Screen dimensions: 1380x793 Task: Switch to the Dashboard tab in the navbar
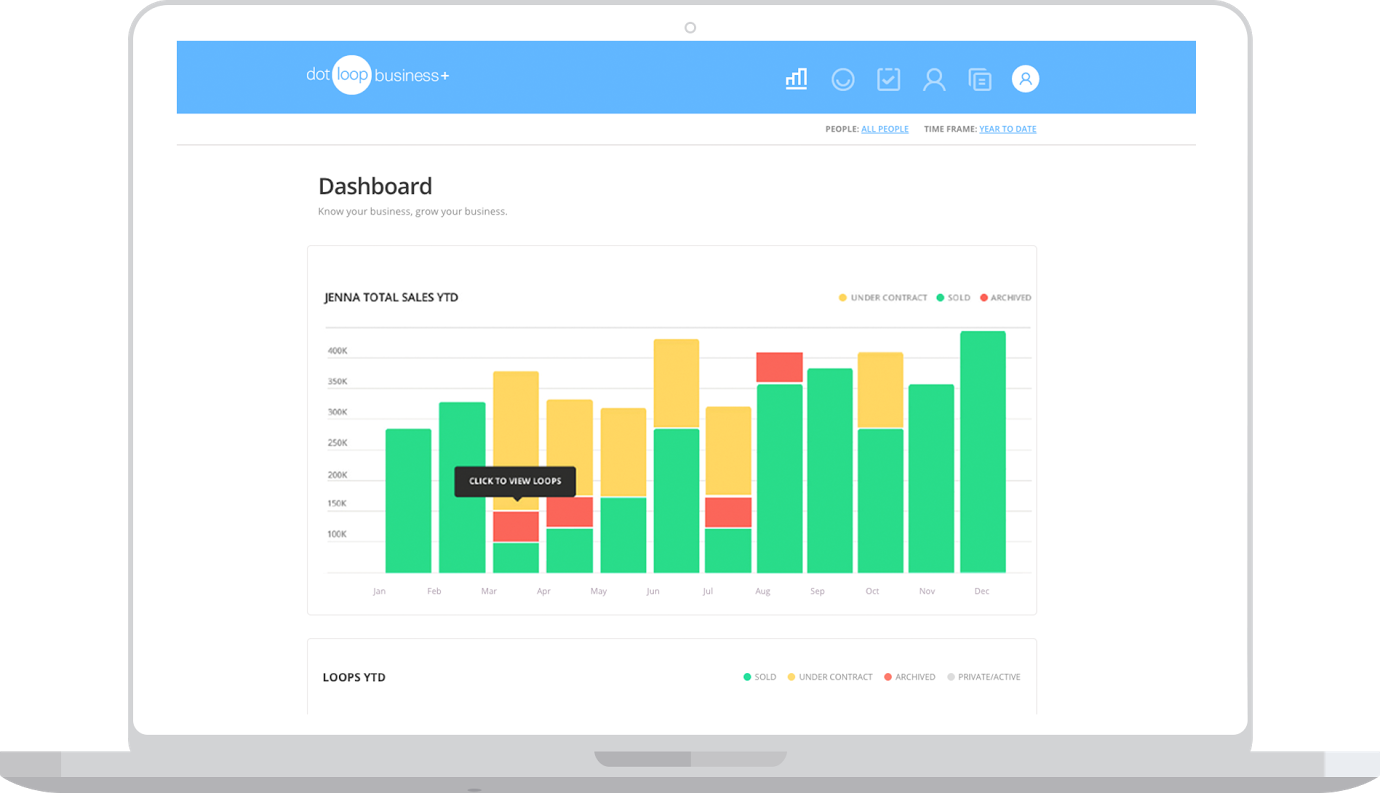[x=796, y=77]
